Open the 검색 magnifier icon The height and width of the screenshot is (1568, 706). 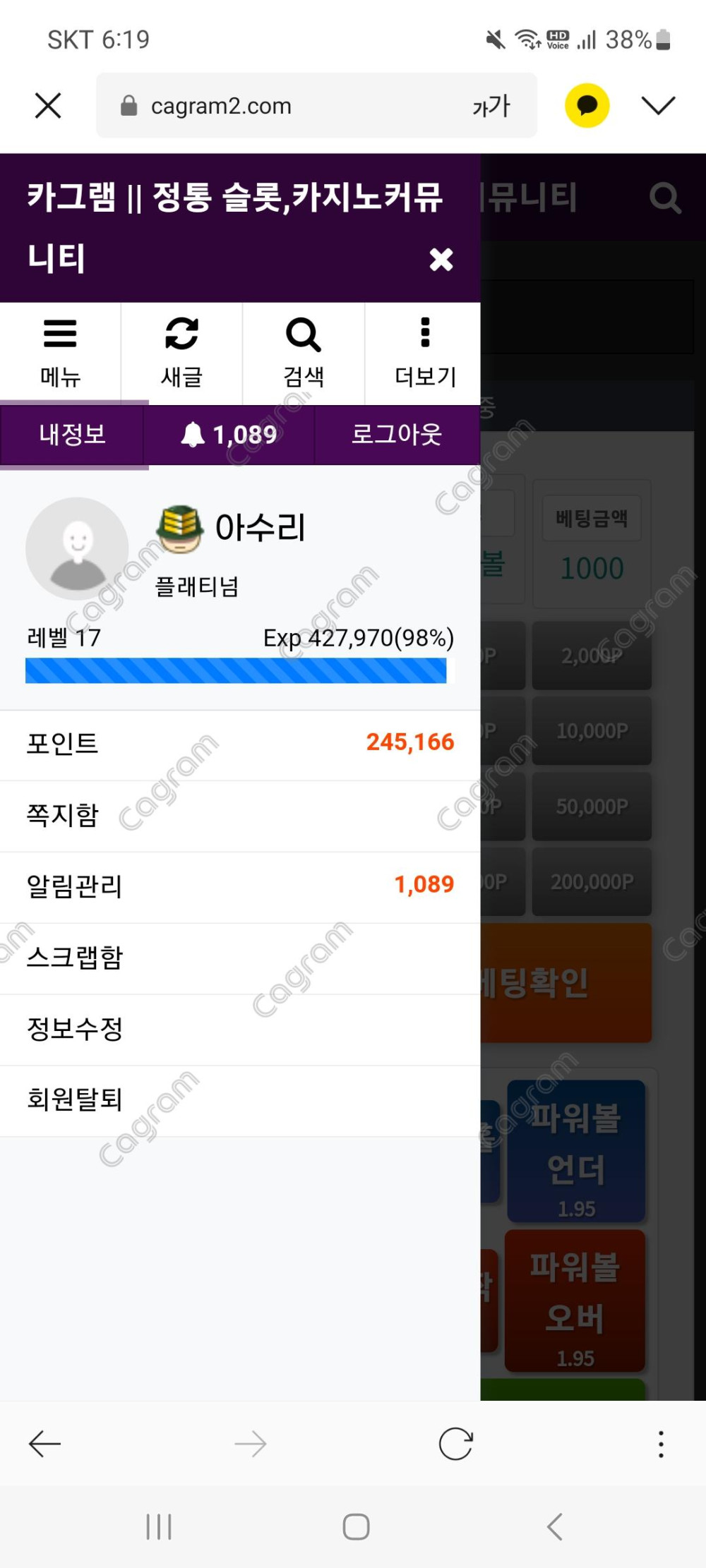pos(304,334)
